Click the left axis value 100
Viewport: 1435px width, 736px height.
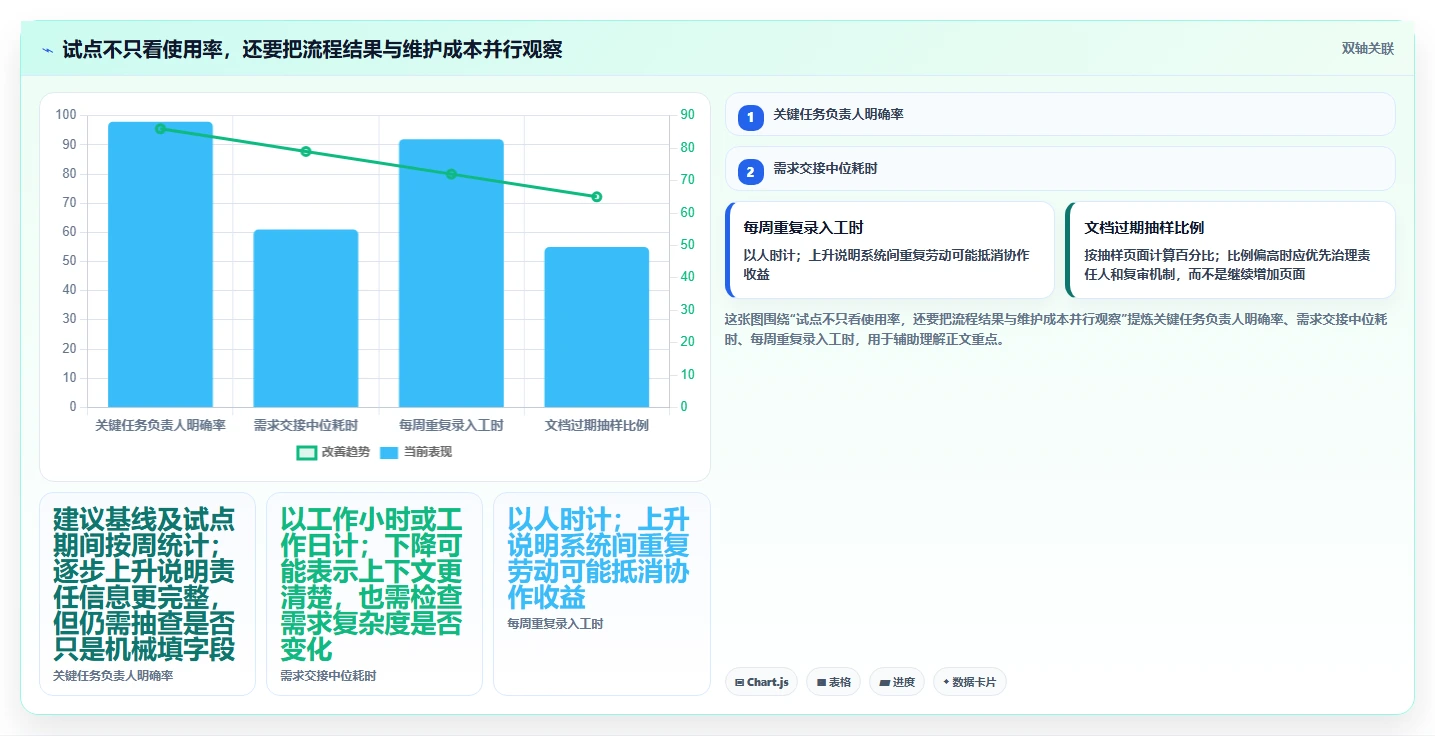pos(66,115)
